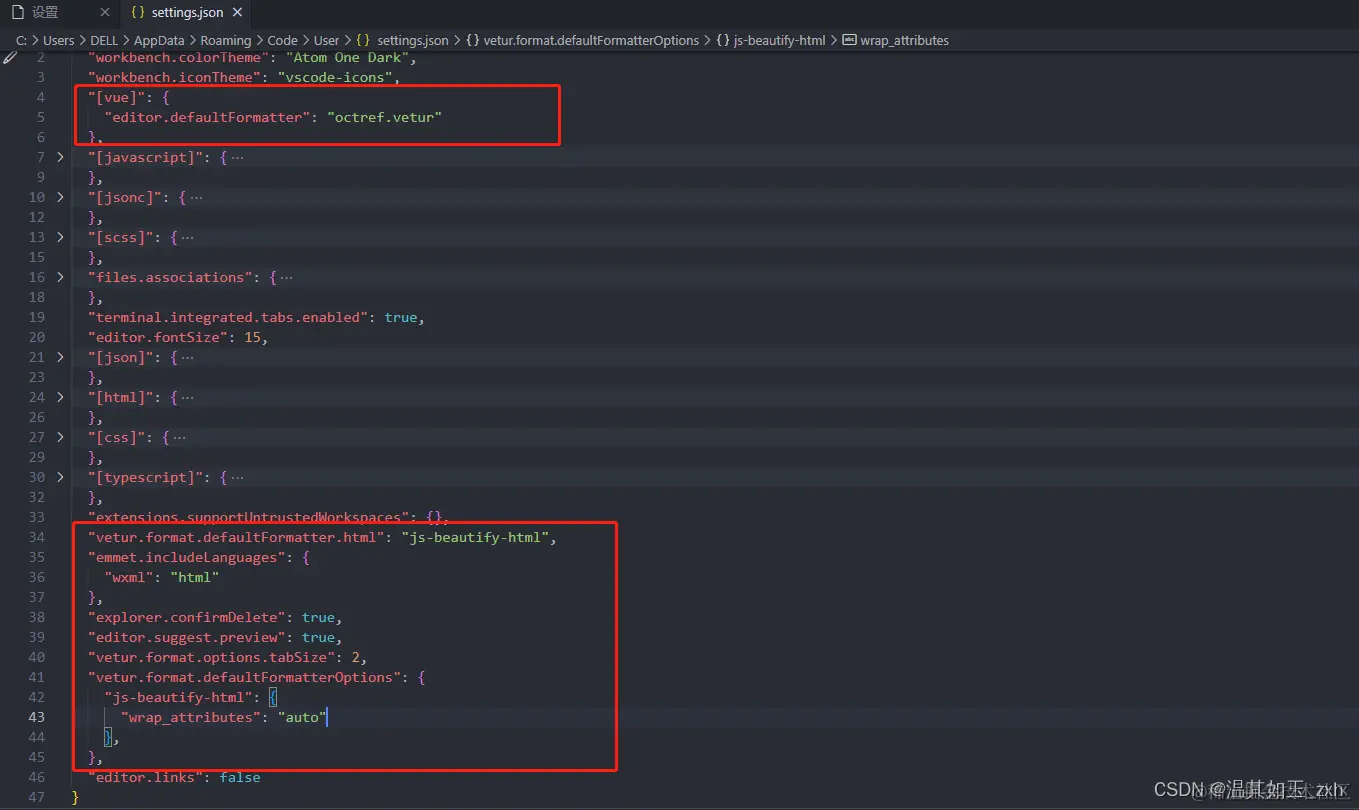Click the false value of editor.links
The image size is (1359, 810).
click(239, 777)
